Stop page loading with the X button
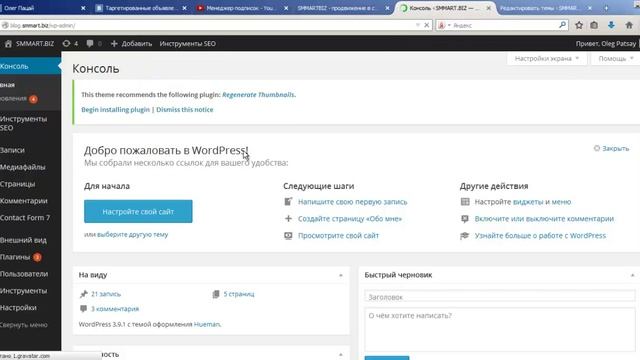 [427, 25]
